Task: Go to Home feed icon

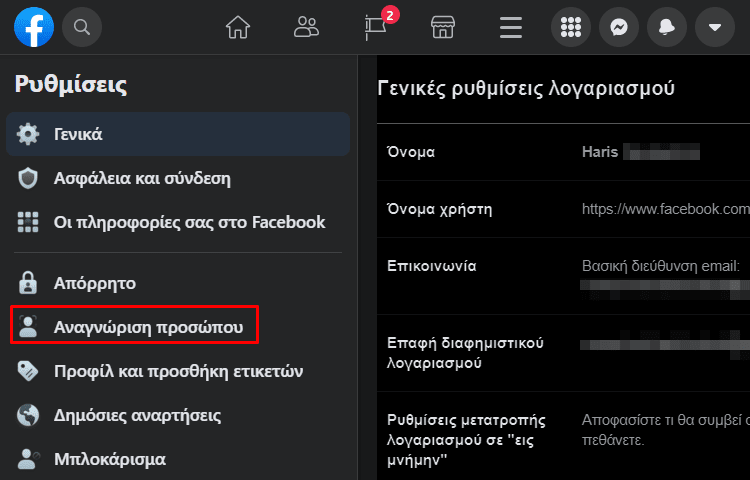Action: coord(238,27)
